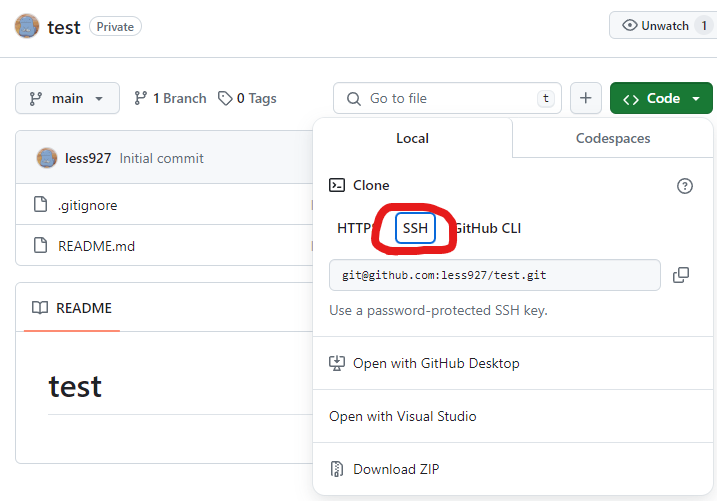Open the Initial commit message link
Screen dimensions: 717x501
click(x=161, y=159)
